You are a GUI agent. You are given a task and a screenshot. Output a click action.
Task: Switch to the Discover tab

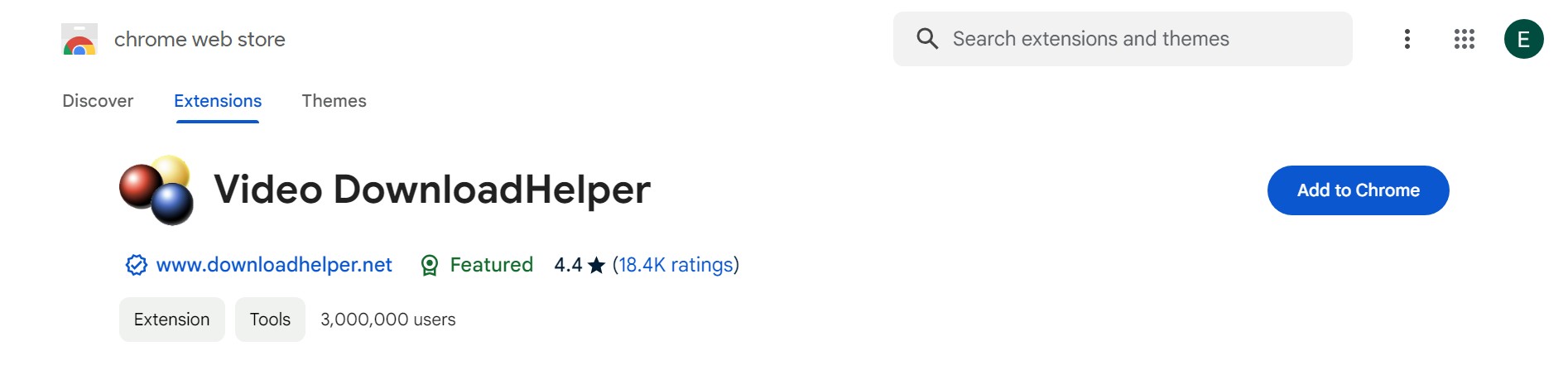click(x=98, y=101)
